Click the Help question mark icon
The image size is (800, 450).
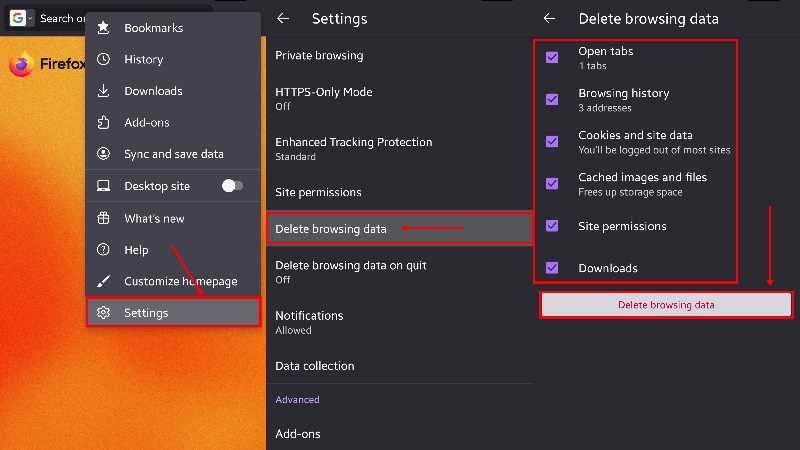click(x=103, y=250)
